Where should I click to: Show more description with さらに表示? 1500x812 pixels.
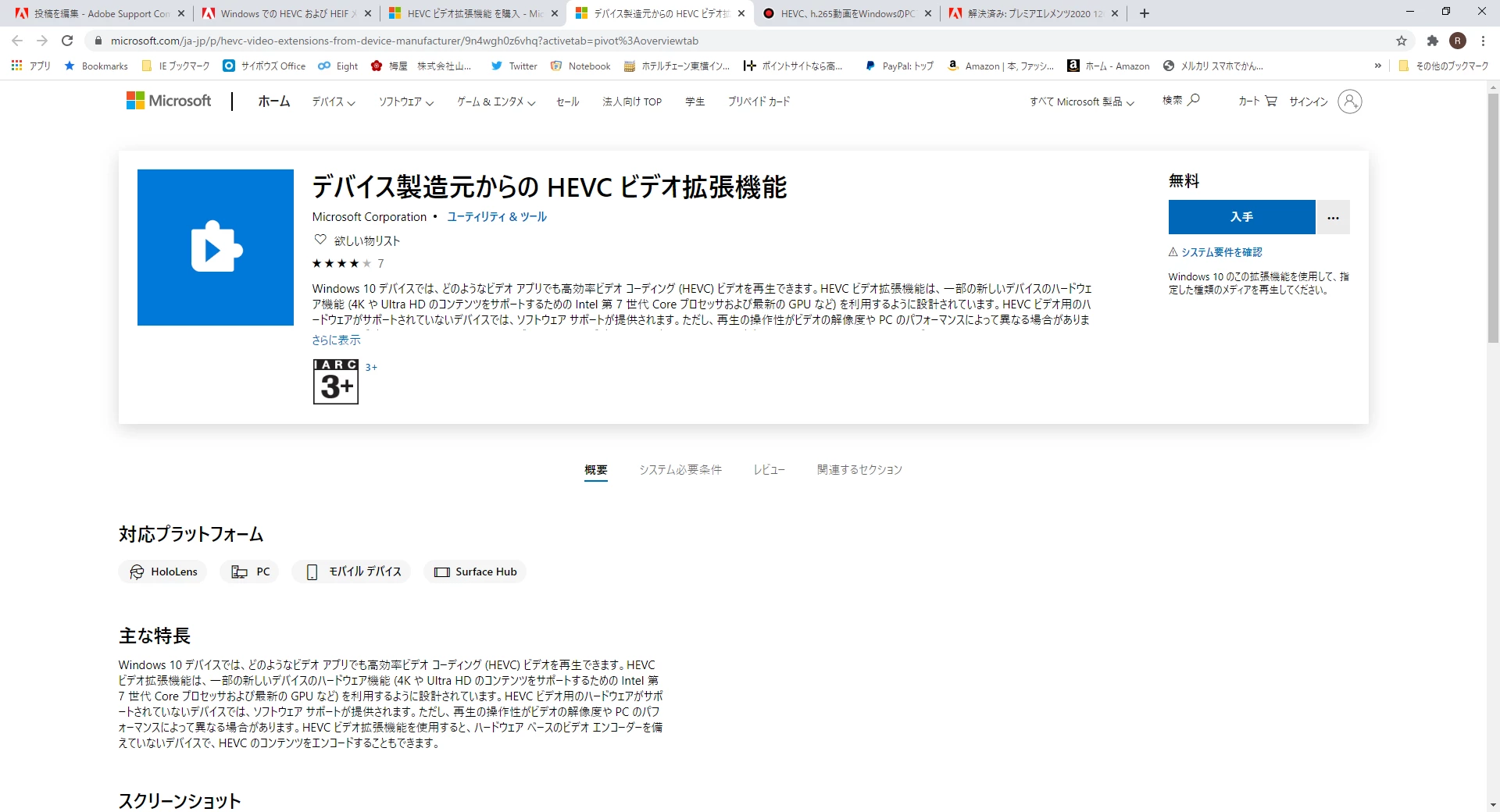coord(336,340)
